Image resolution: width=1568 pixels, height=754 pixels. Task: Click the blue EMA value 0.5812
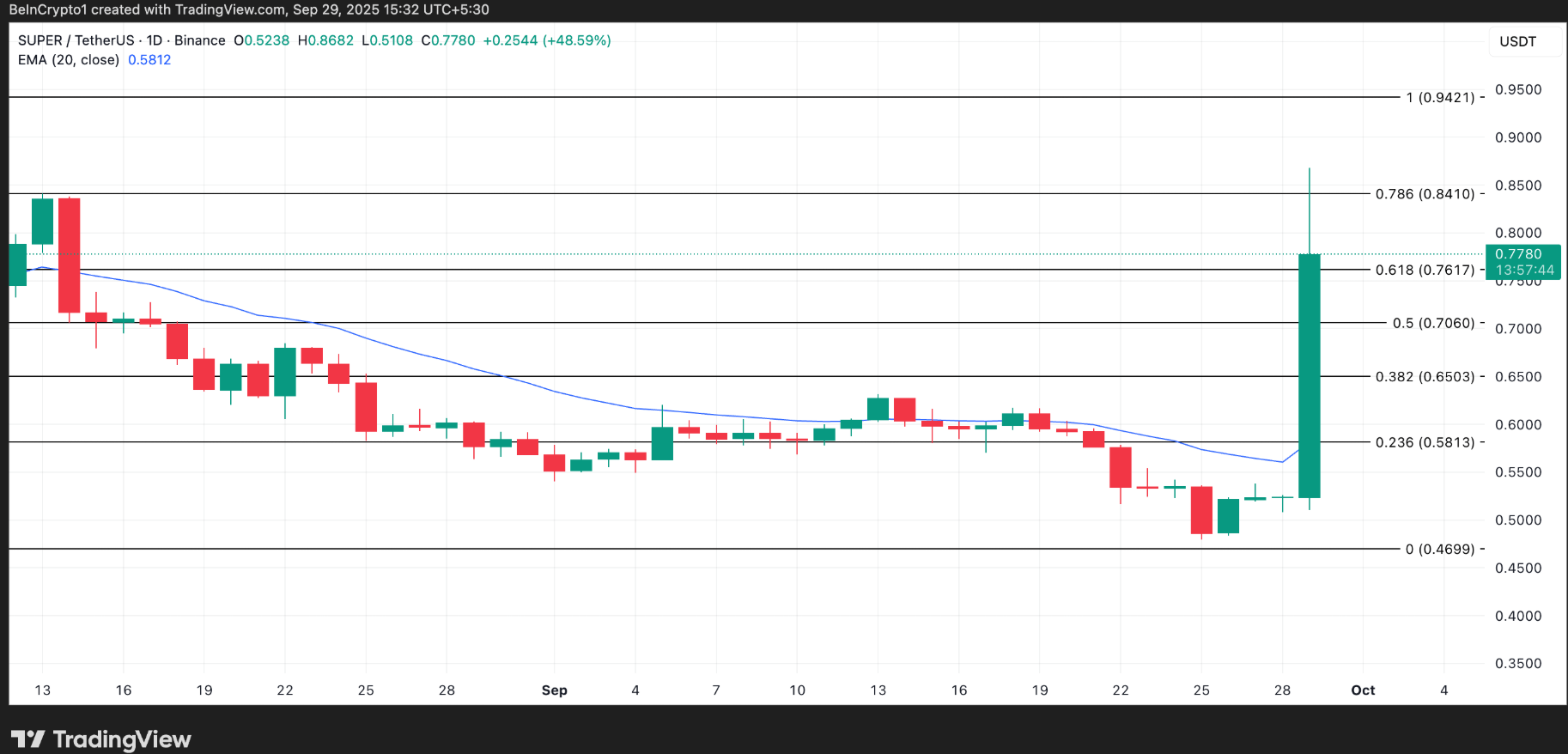pyautogui.click(x=149, y=60)
